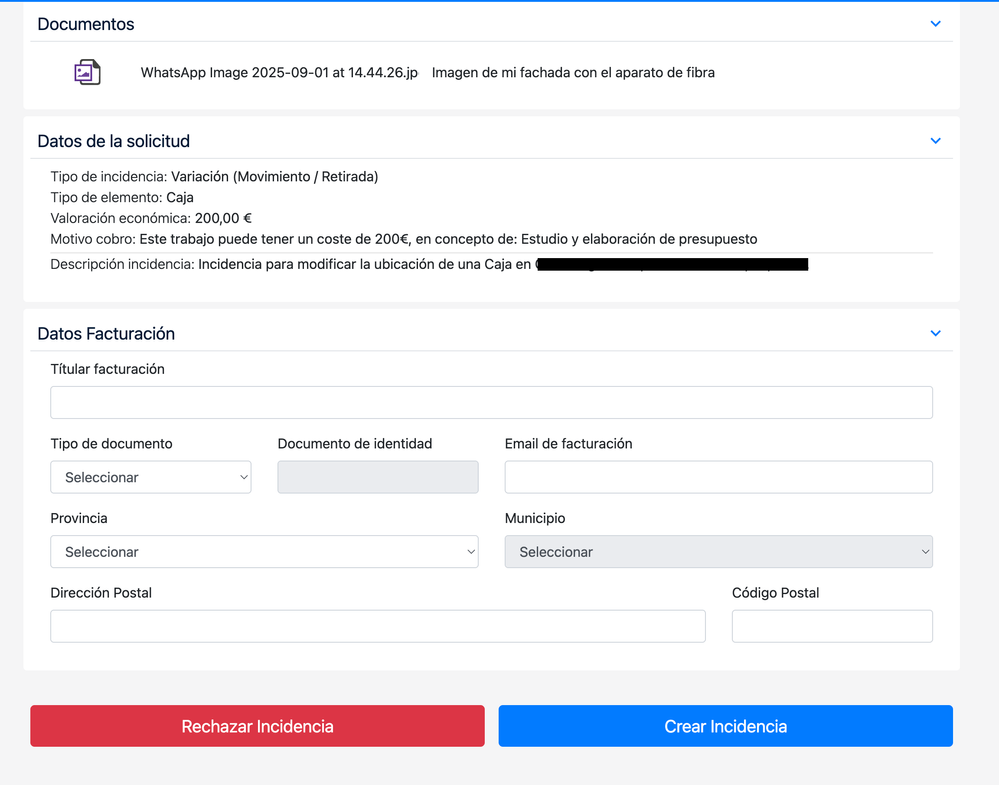Click the Documento de identidad field

click(377, 477)
